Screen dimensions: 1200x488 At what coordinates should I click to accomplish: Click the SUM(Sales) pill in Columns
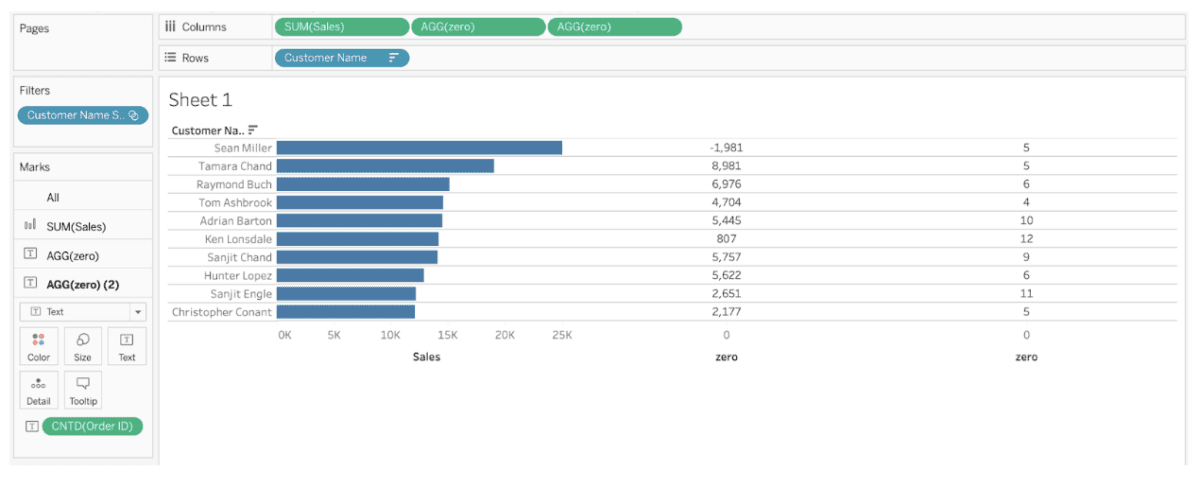click(x=342, y=27)
